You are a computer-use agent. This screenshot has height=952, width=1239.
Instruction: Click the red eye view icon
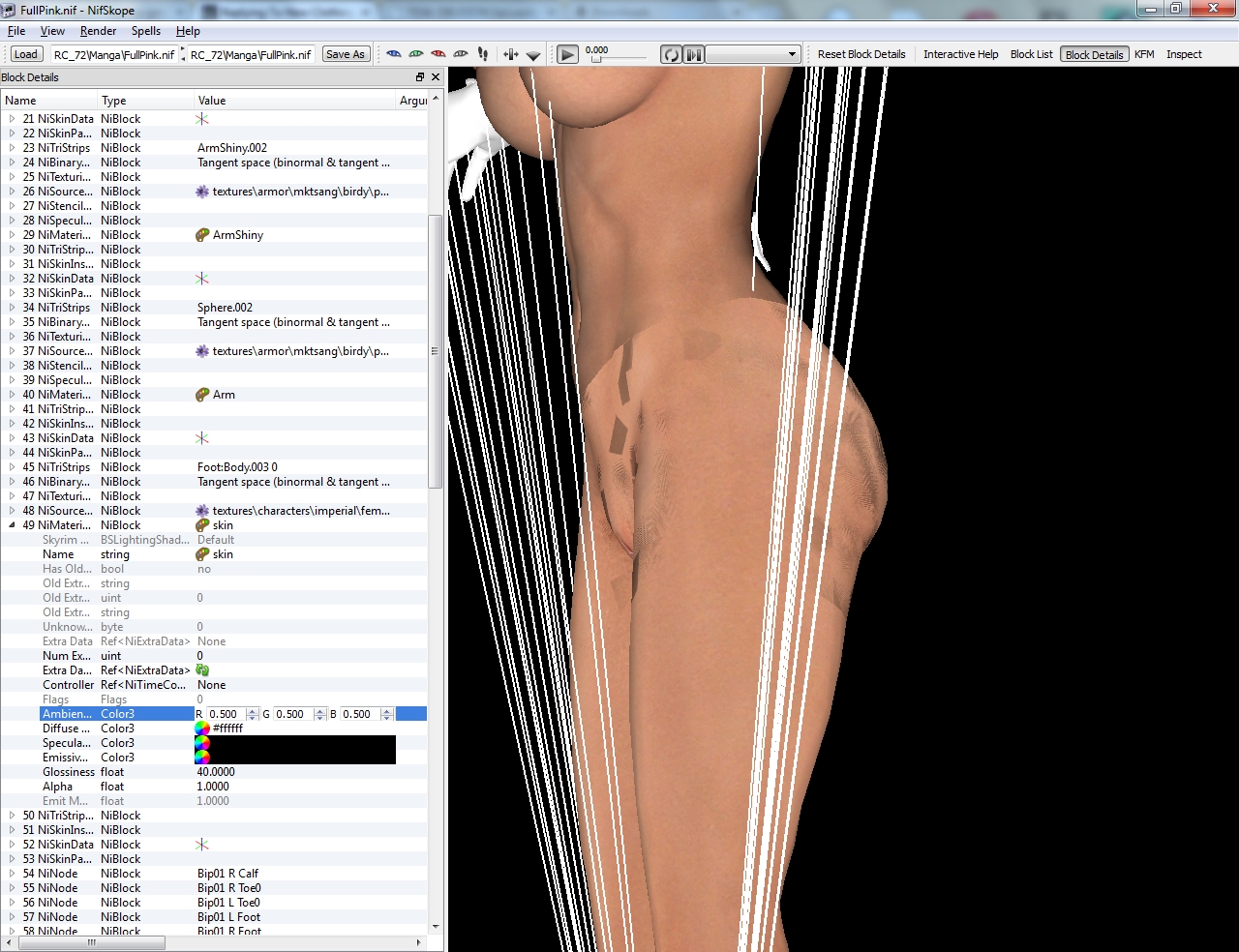[x=438, y=54]
